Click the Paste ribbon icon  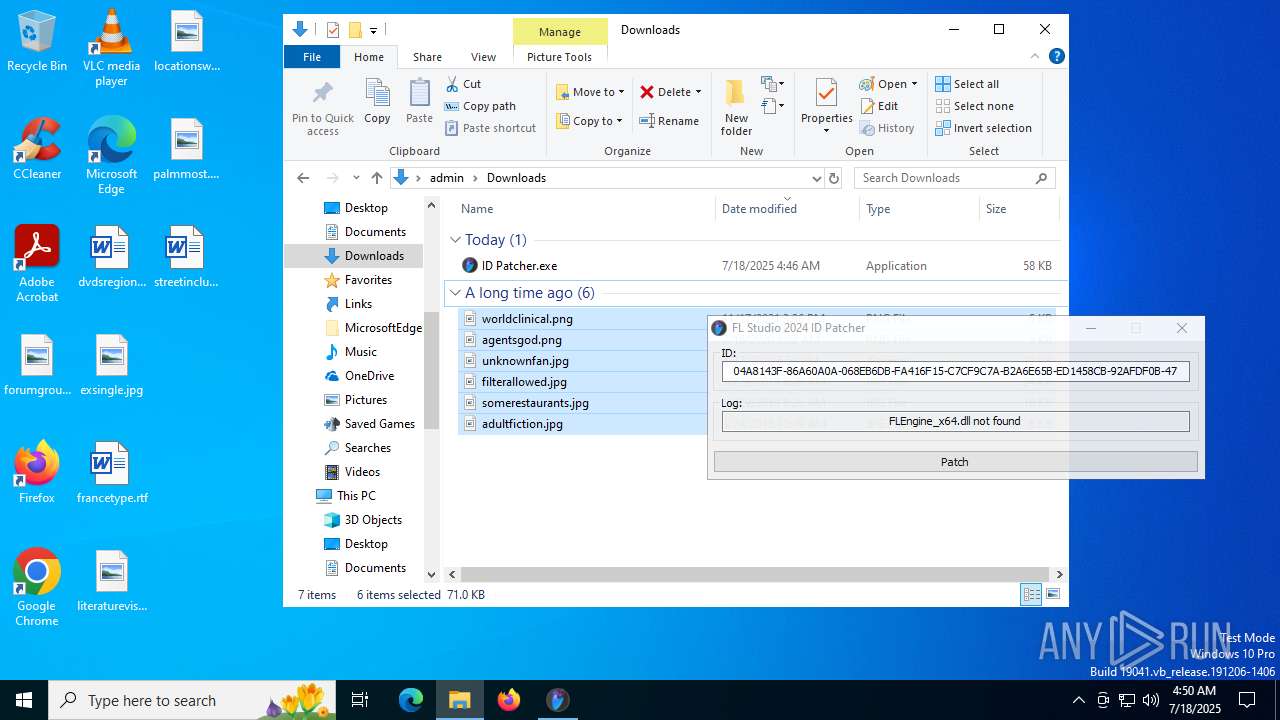click(419, 101)
